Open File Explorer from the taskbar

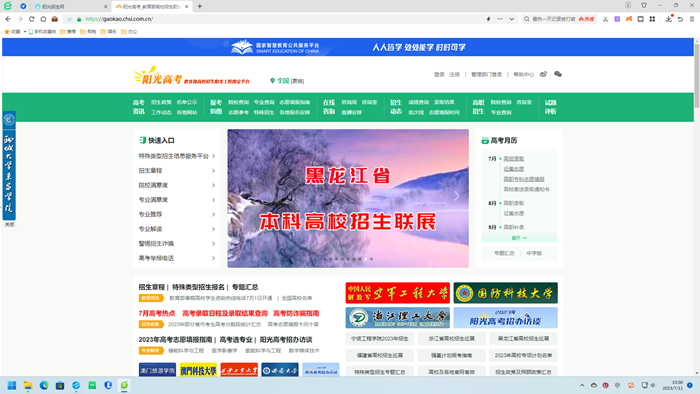point(28,386)
